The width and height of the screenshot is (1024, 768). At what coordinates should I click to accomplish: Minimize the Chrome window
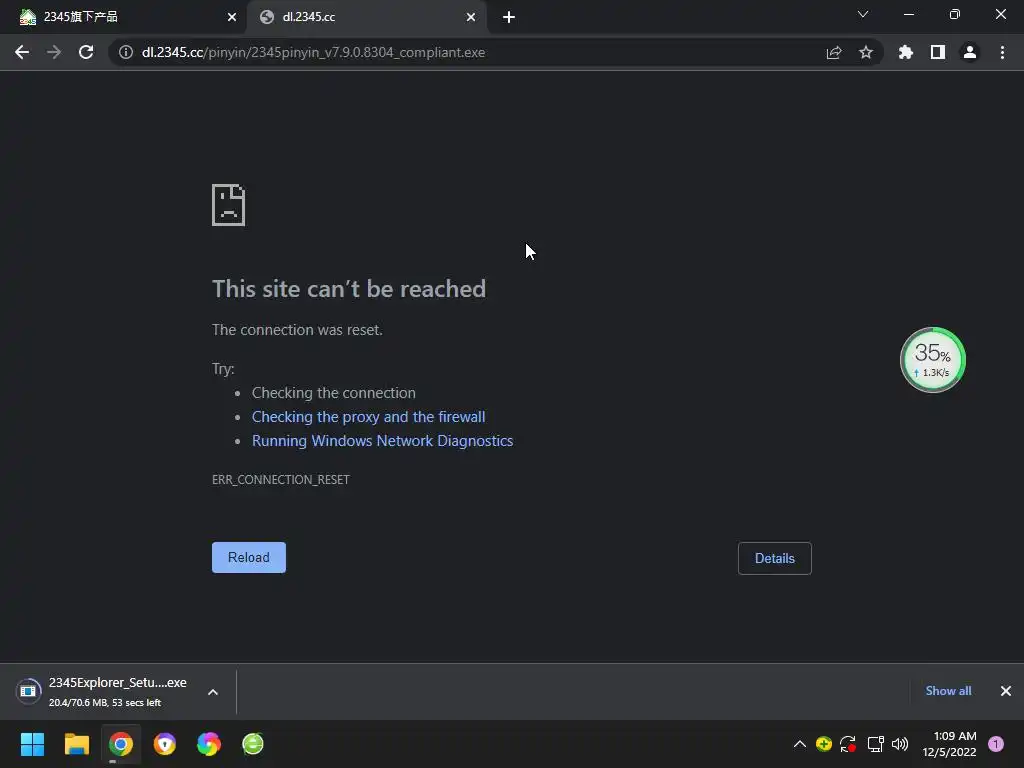pos(908,14)
